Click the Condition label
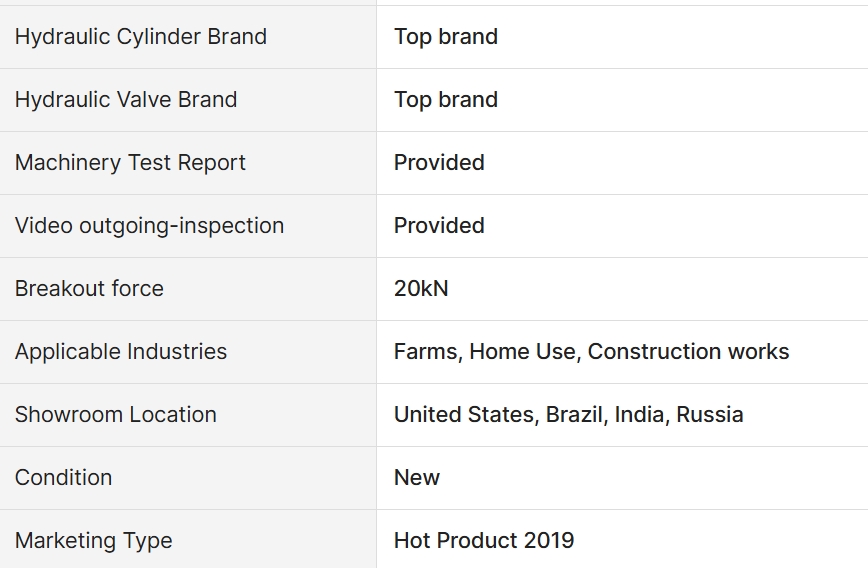This screenshot has width=868, height=568. pos(64,478)
